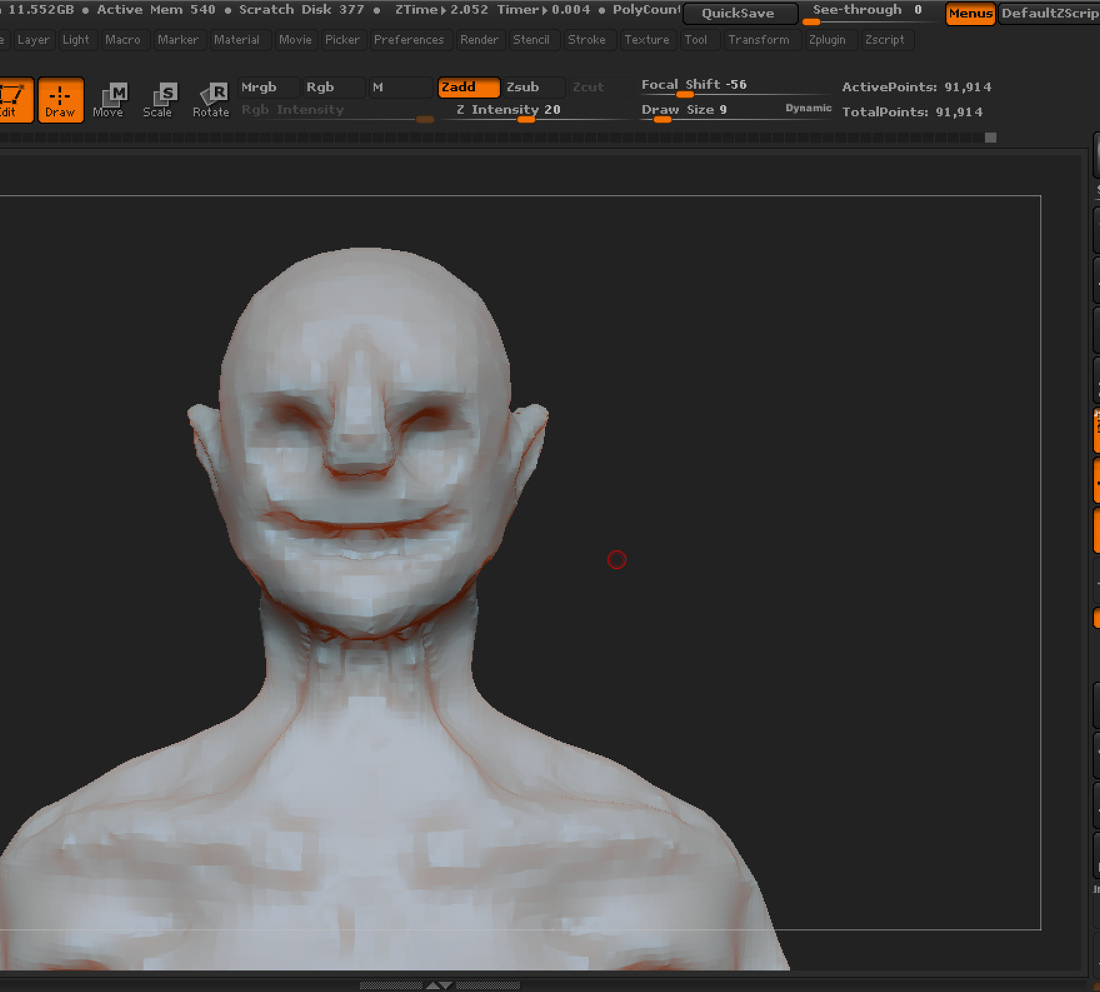Viewport: 1100px width, 992px height.
Task: Open the Texture menu
Action: click(647, 40)
